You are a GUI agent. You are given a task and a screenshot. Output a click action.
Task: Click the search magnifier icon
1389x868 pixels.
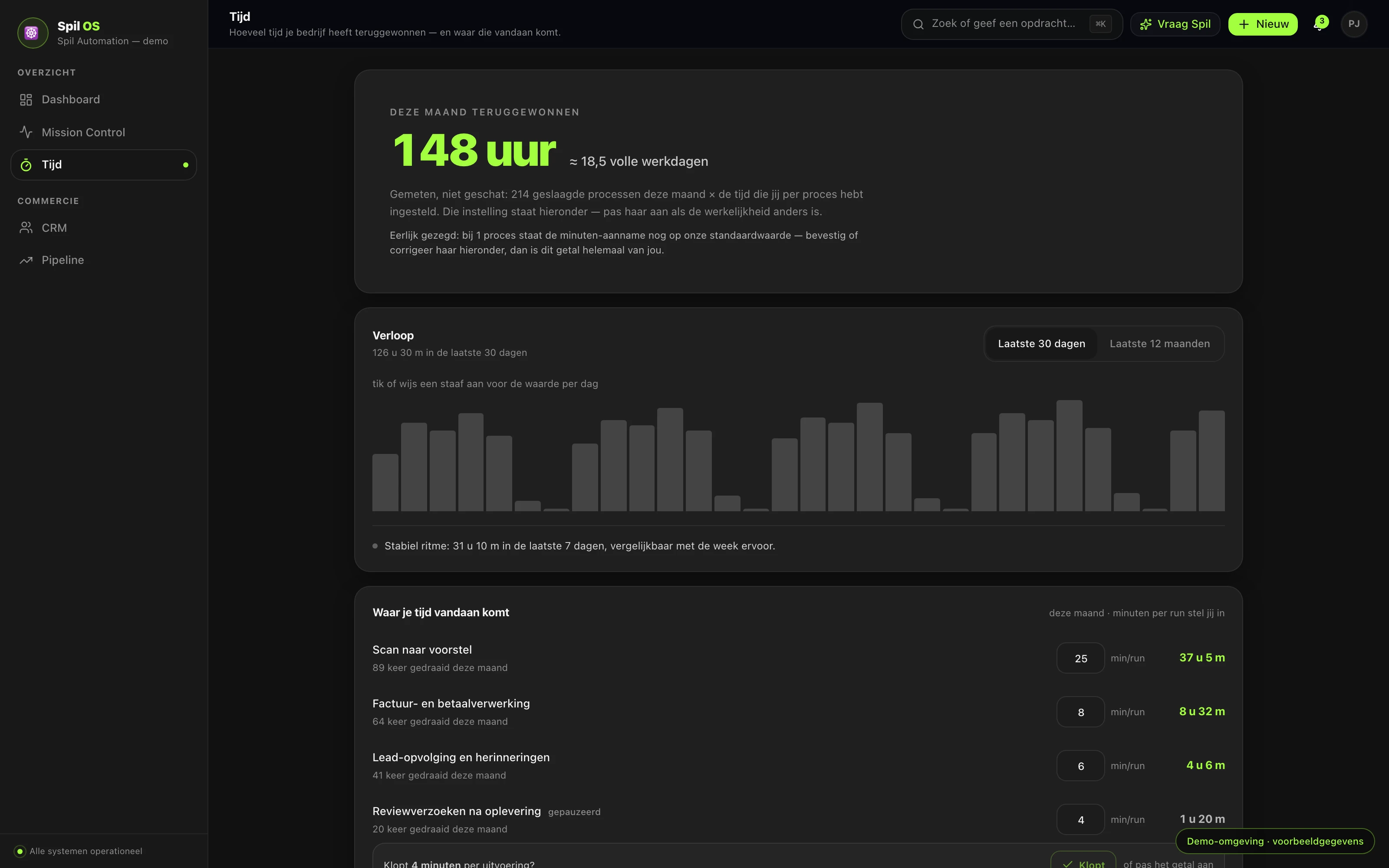point(918,24)
